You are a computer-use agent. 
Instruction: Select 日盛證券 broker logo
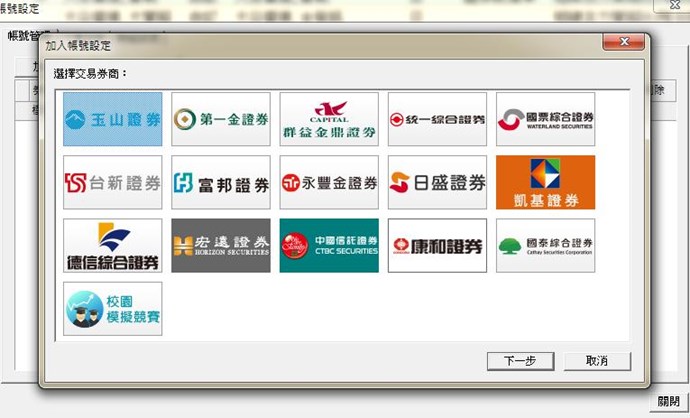(x=437, y=182)
